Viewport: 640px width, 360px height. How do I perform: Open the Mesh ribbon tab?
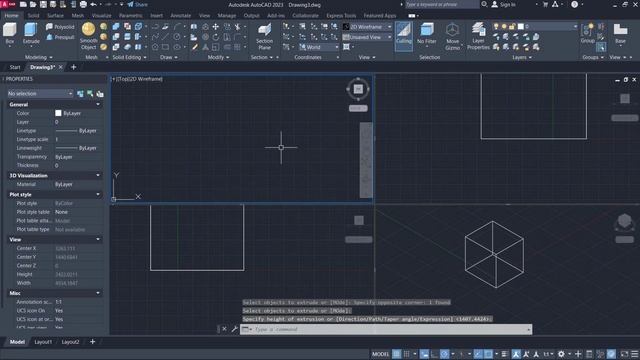(78, 16)
